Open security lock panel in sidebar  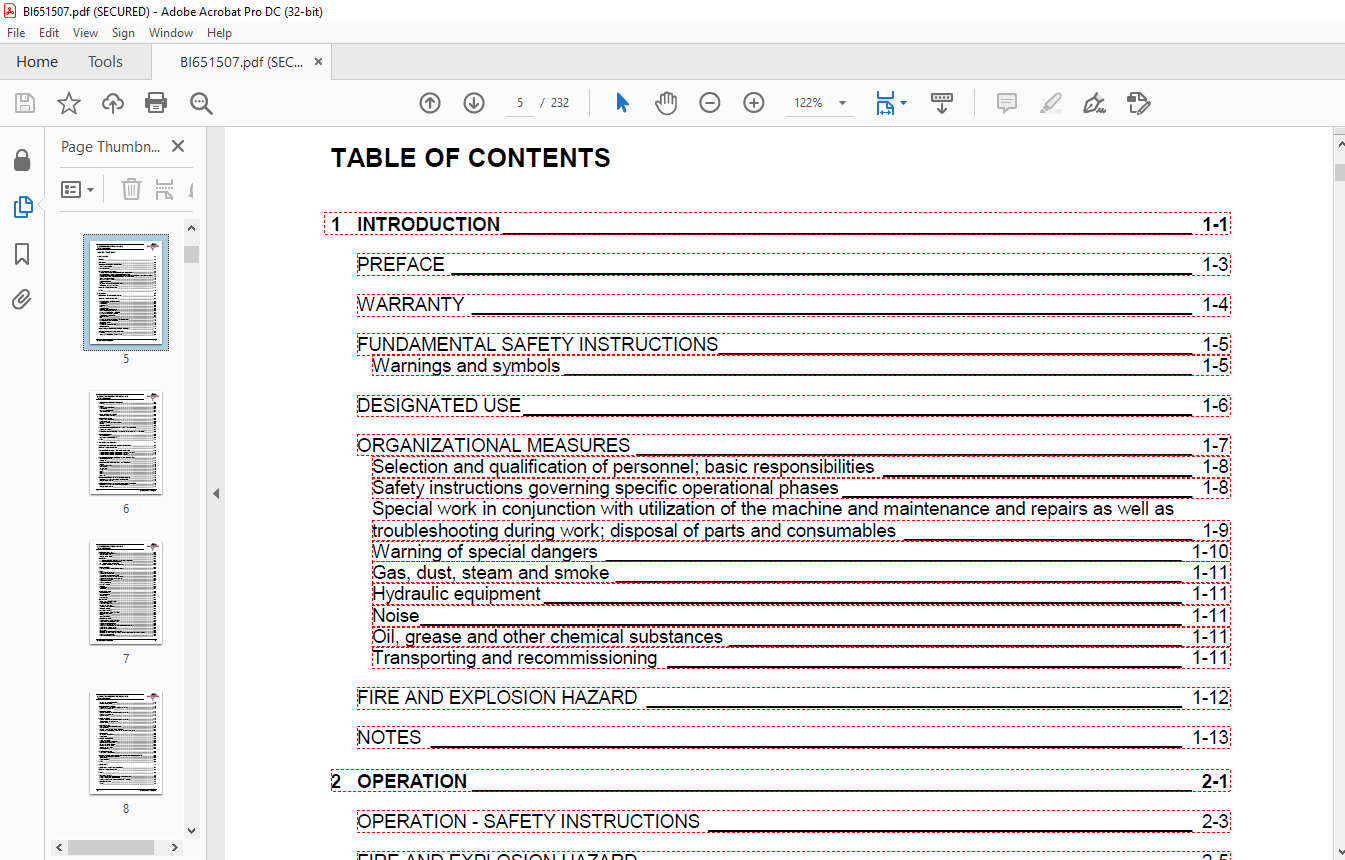[x=22, y=161]
